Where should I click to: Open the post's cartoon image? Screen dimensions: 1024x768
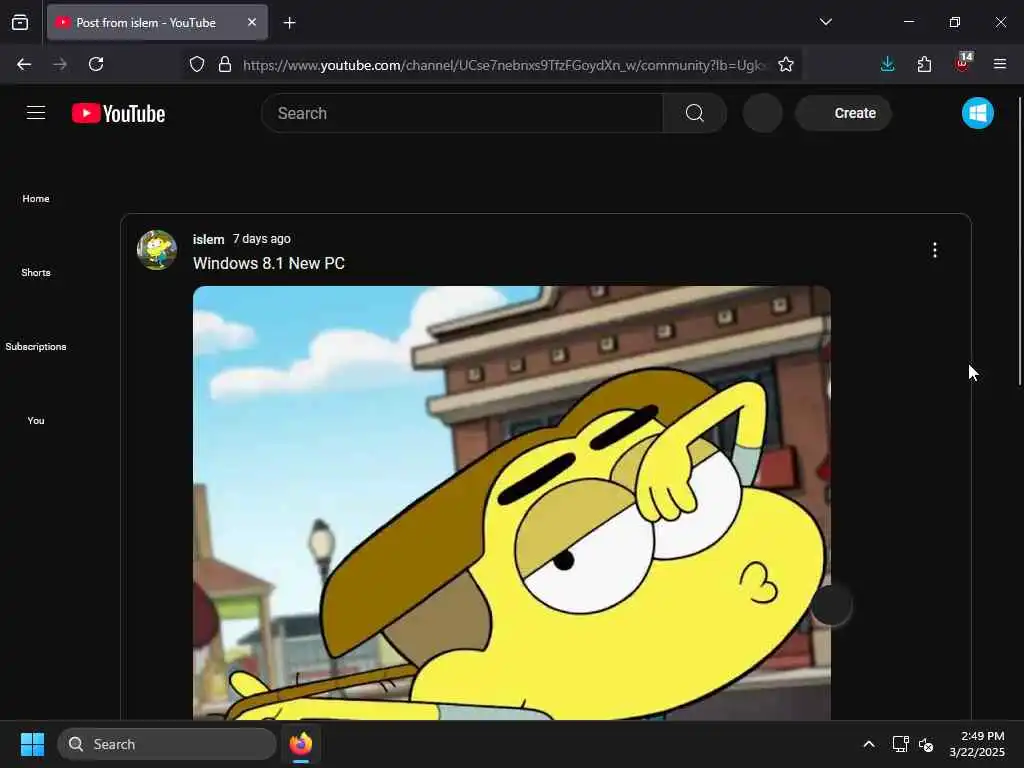click(511, 503)
